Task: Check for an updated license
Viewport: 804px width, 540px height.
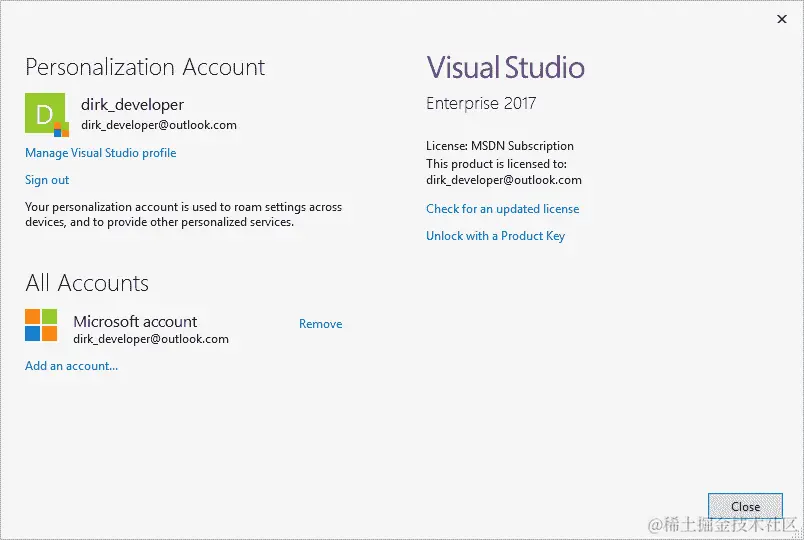Action: pyautogui.click(x=502, y=209)
